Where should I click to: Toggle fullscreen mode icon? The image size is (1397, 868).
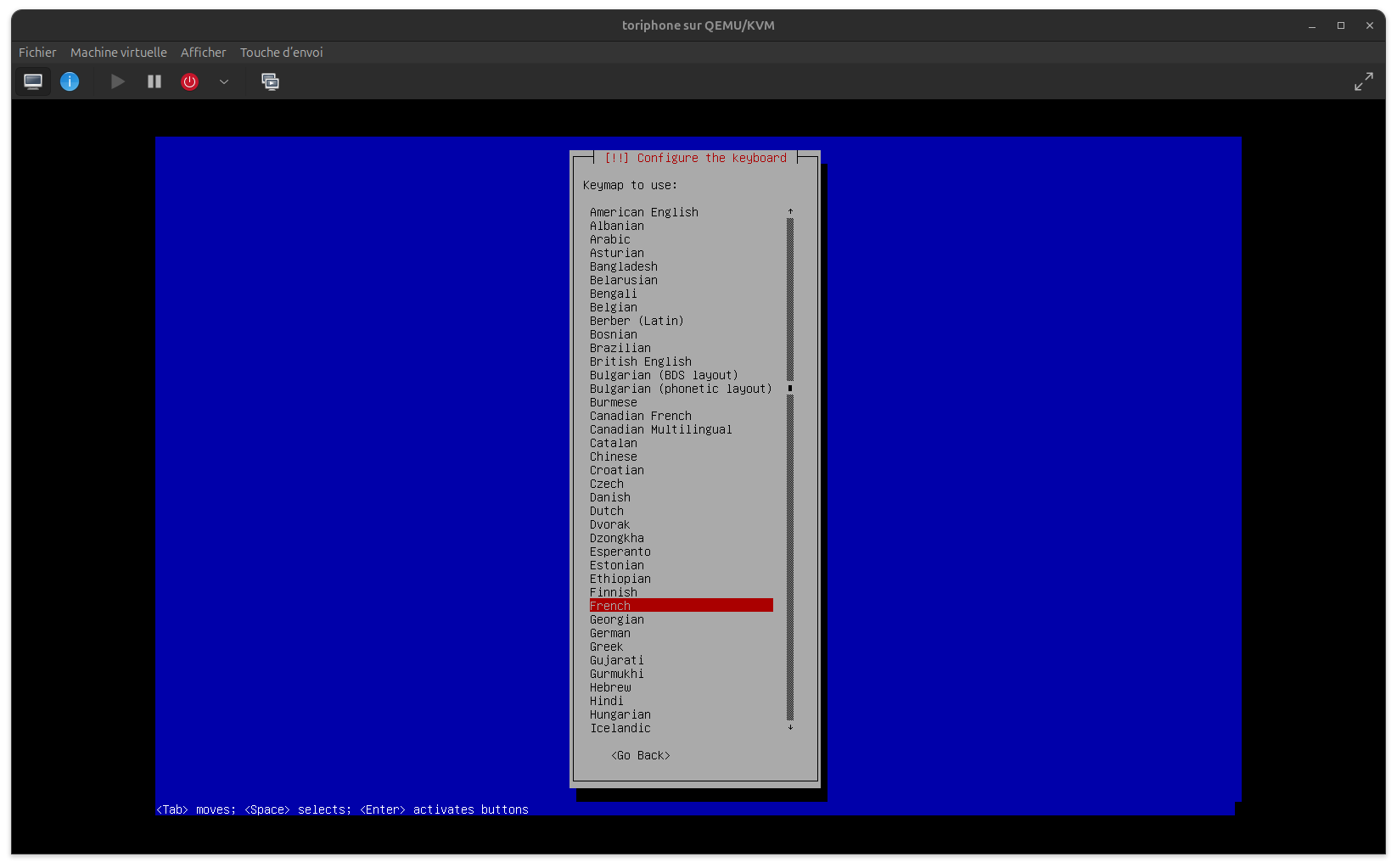click(1363, 81)
